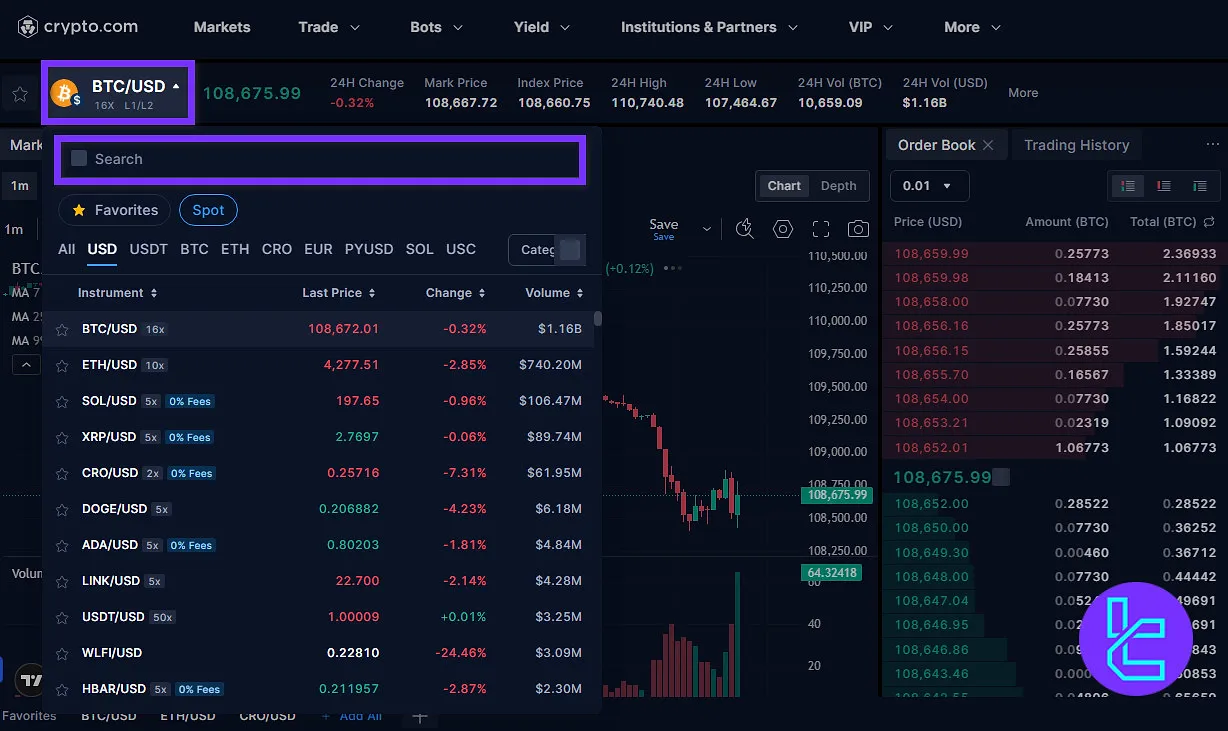This screenshot has width=1228, height=731.
Task: Star the SOL/USD row as favorite
Action: pos(62,401)
